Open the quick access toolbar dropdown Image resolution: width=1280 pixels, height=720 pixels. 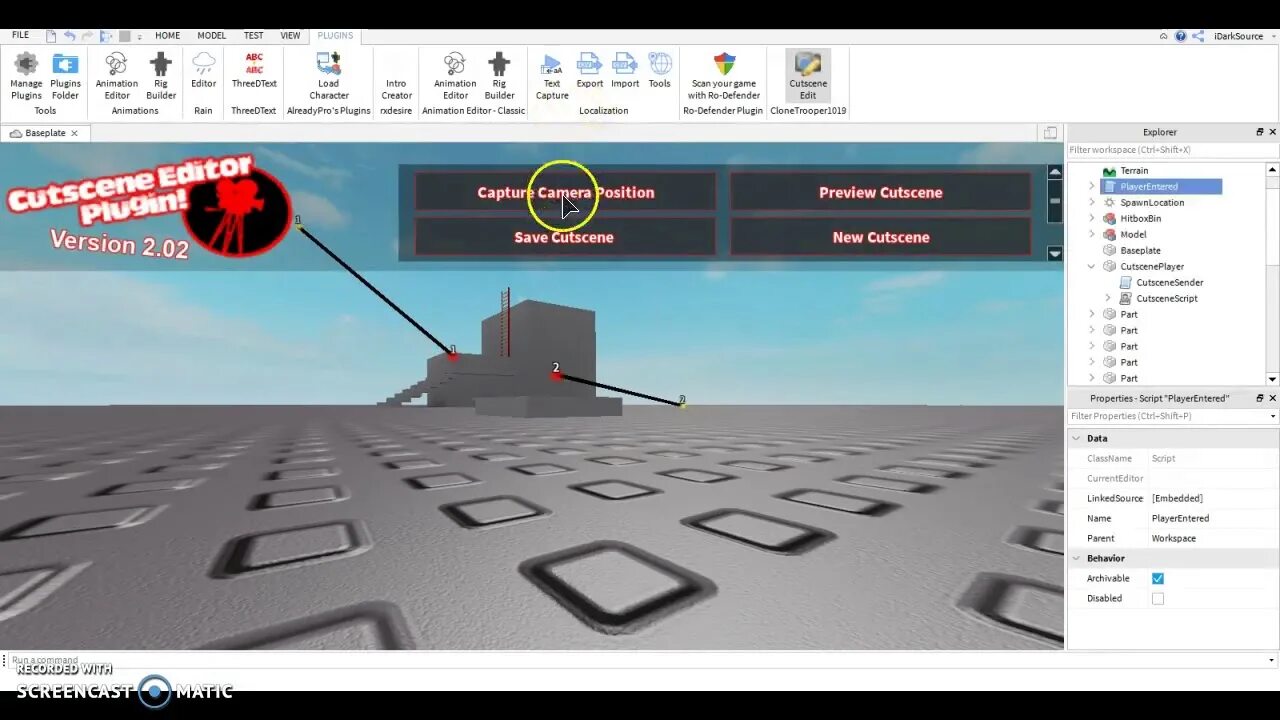pos(139,36)
